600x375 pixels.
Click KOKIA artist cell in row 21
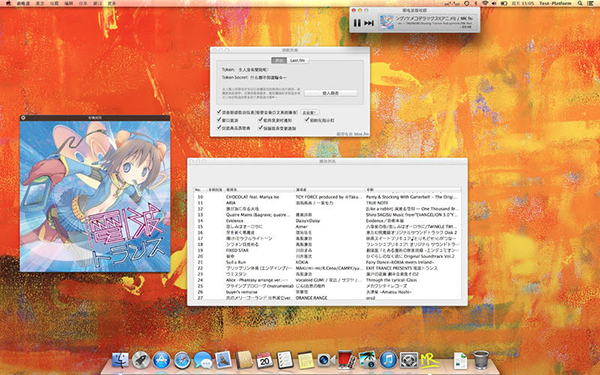(x=302, y=262)
